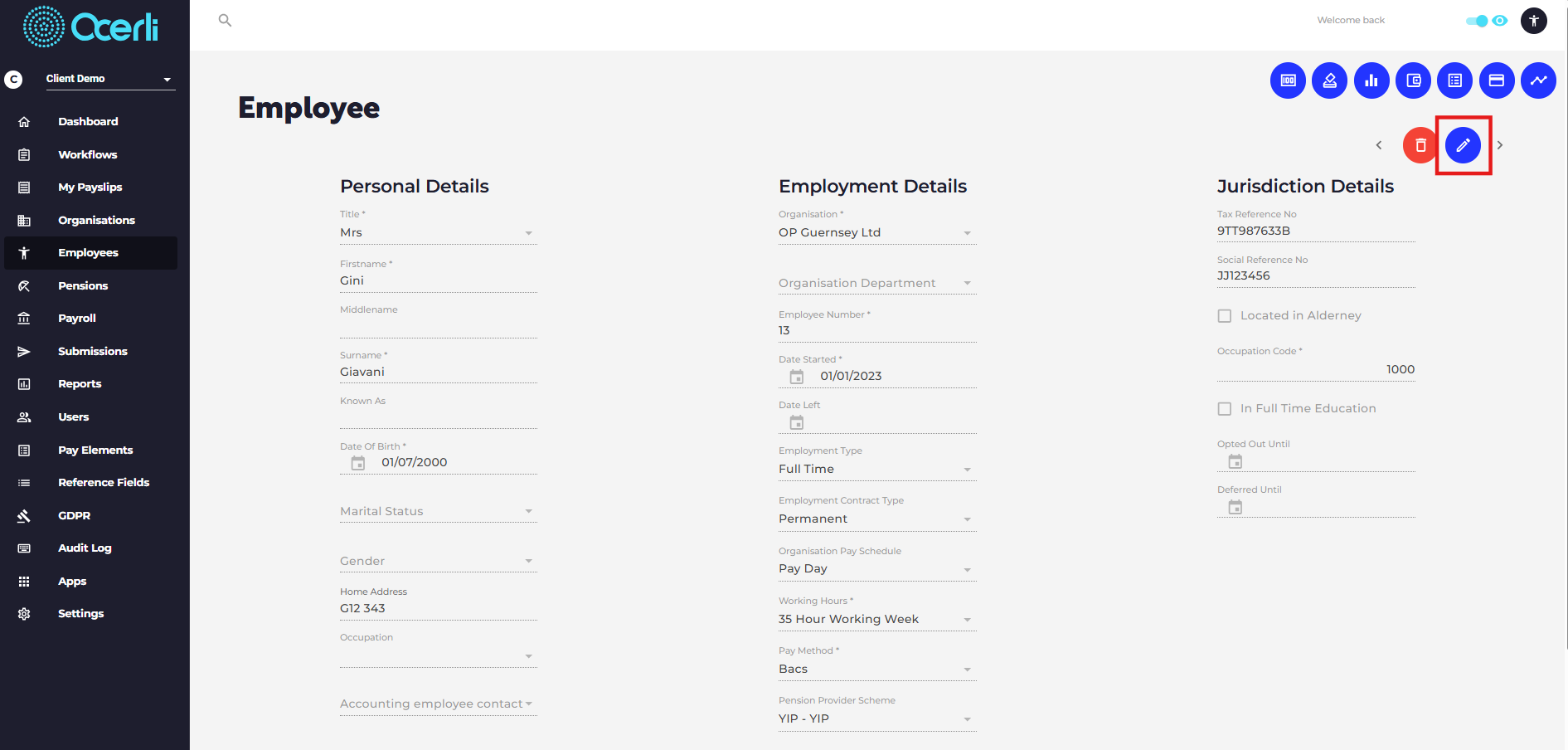
Task: Click the Tax Reference No field
Action: click(1316, 231)
